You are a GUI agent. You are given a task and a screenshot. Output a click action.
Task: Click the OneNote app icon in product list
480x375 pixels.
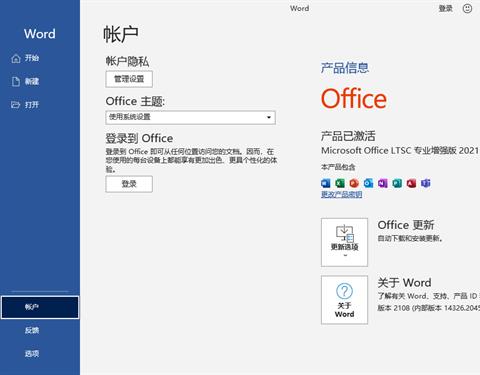click(x=383, y=183)
